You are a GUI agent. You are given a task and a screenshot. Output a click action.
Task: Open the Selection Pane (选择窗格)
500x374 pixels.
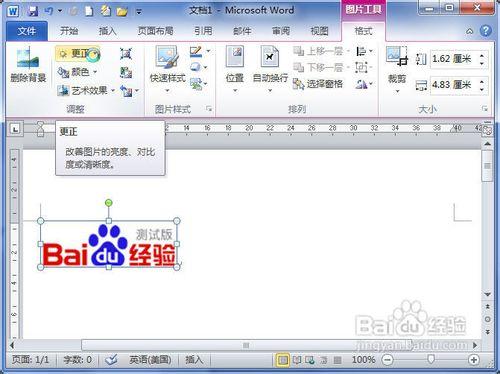[318, 84]
